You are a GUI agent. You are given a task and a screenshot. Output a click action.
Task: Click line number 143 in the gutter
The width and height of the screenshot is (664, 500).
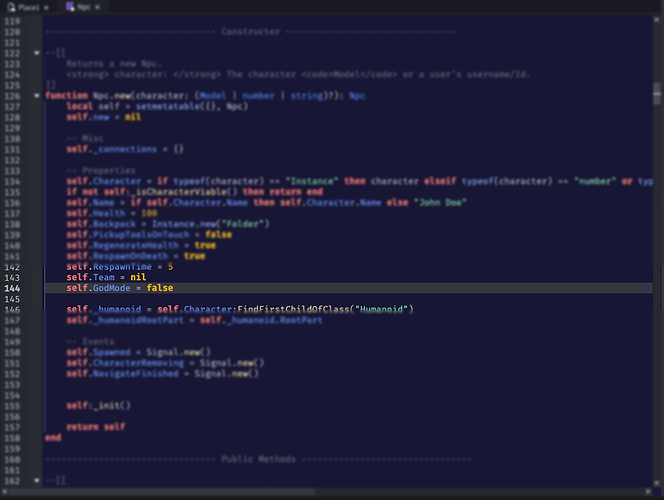[12, 278]
